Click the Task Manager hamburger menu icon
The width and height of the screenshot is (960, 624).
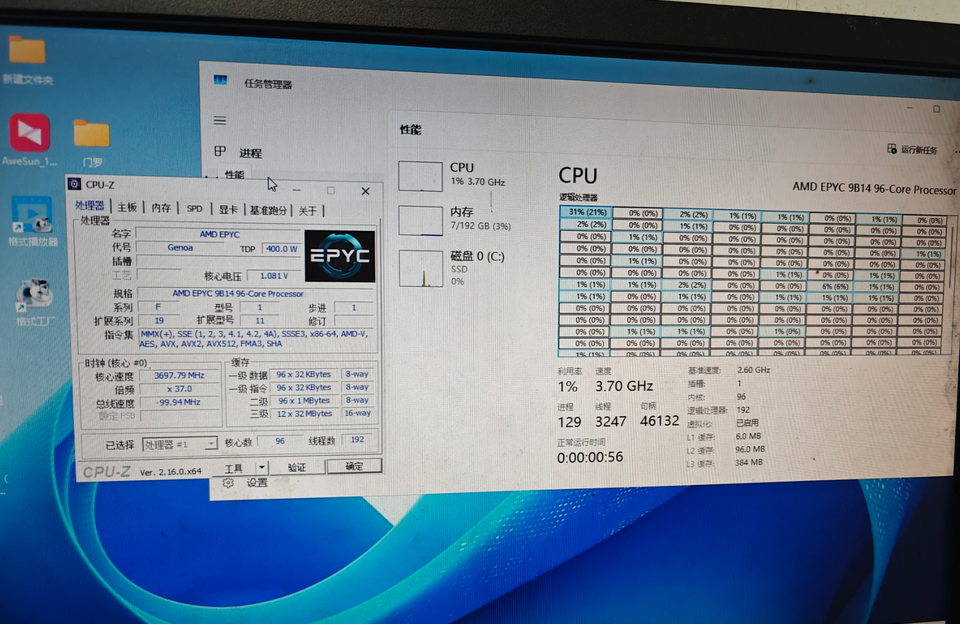(220, 121)
